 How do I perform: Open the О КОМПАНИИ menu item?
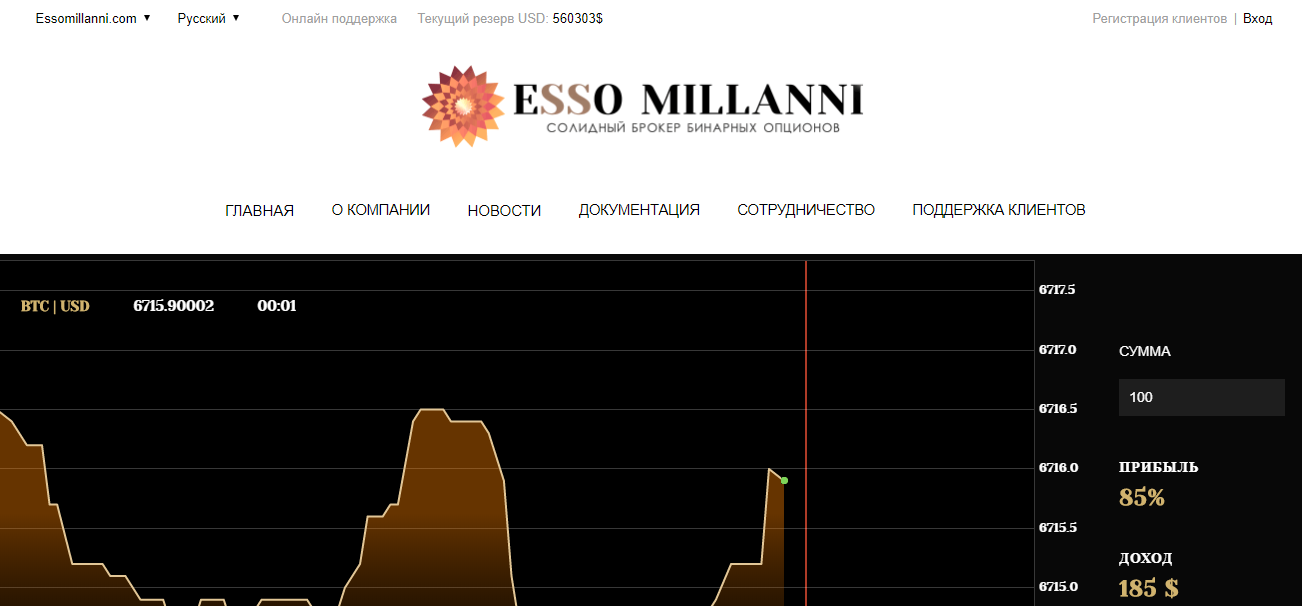coord(381,210)
